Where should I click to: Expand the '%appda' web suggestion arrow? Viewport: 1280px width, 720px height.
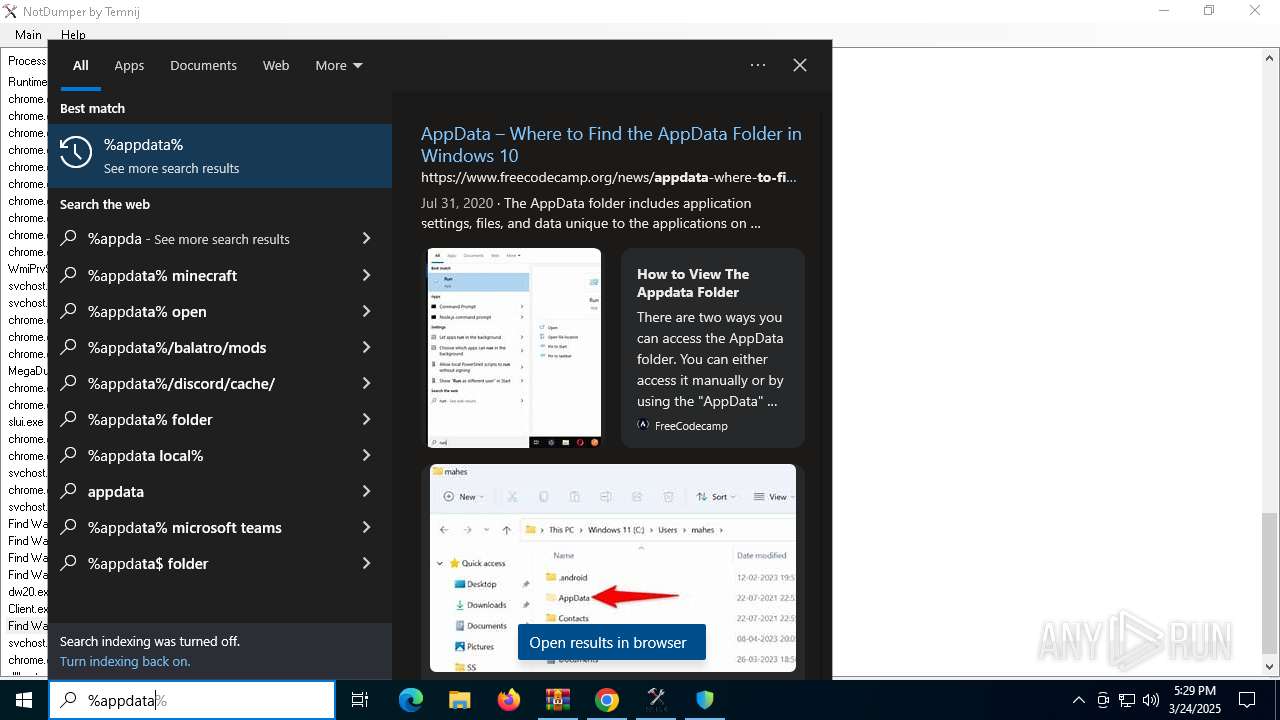(x=366, y=239)
